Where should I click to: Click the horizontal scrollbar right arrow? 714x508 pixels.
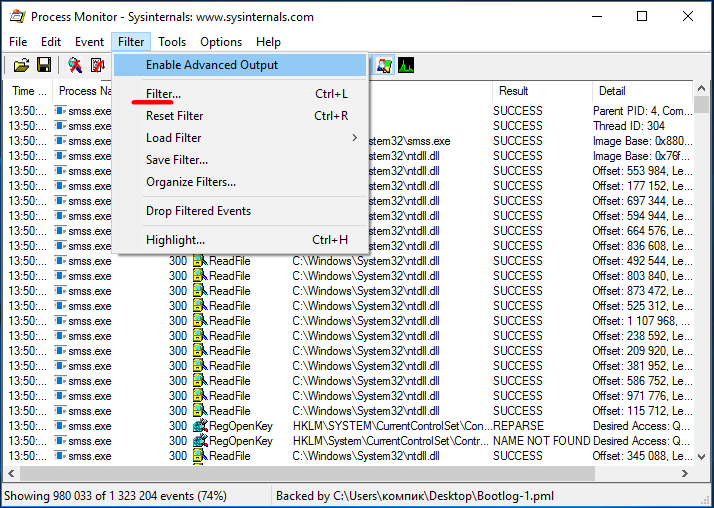pyautogui.click(x=685, y=473)
